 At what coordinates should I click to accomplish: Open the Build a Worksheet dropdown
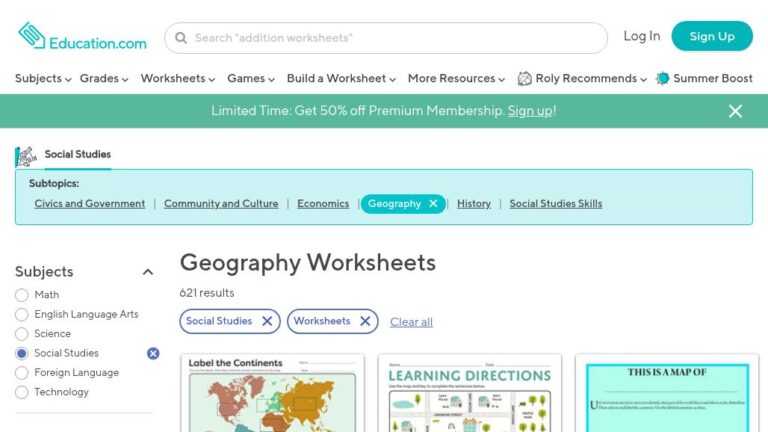(x=341, y=78)
